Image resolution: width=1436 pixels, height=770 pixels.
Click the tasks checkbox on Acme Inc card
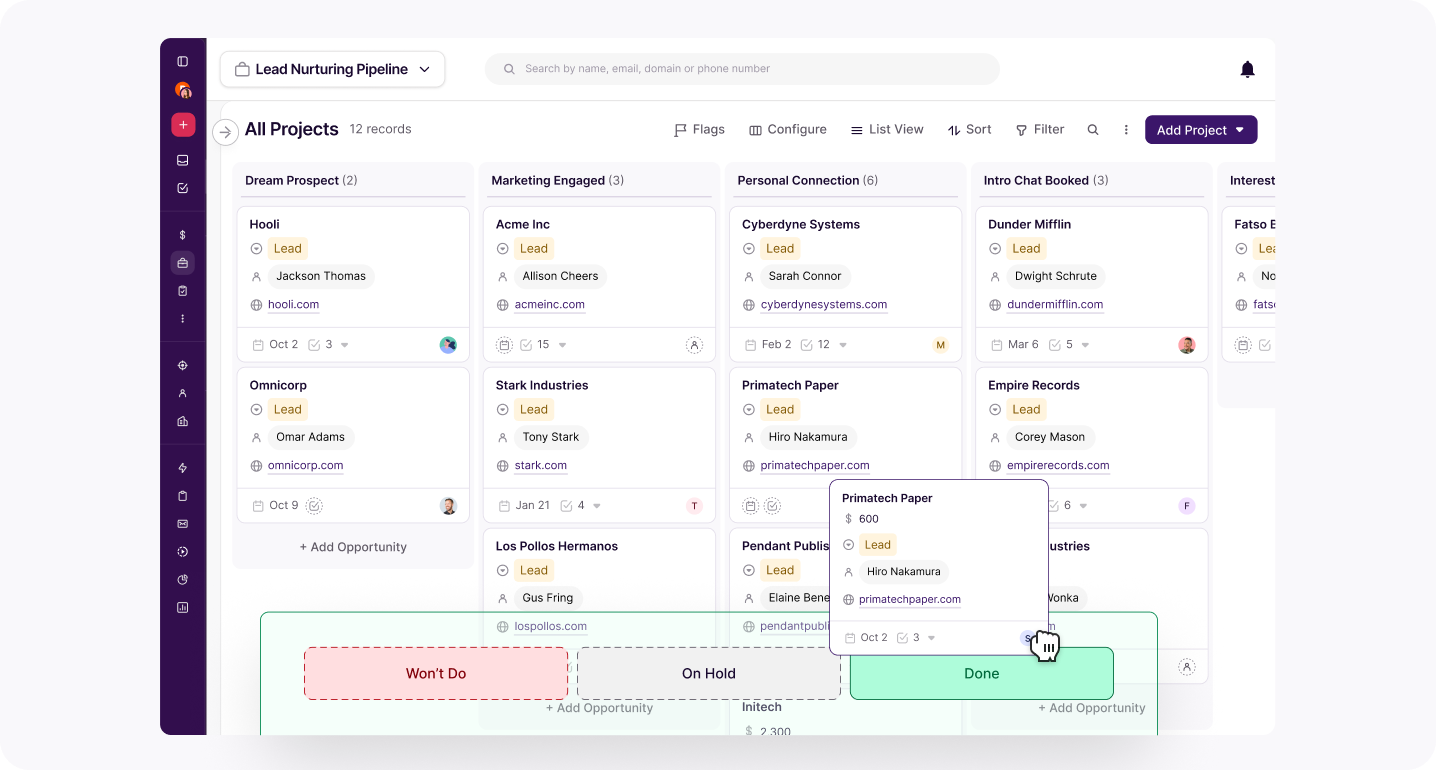tap(526, 345)
